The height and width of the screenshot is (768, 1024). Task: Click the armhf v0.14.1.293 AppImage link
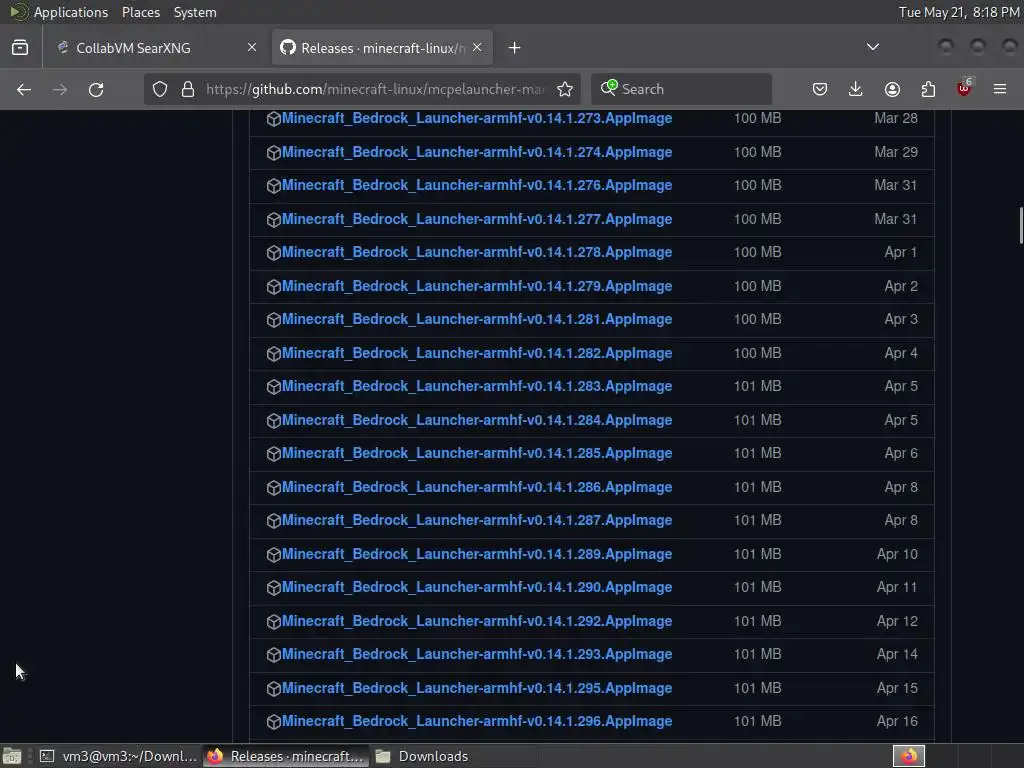(477, 654)
